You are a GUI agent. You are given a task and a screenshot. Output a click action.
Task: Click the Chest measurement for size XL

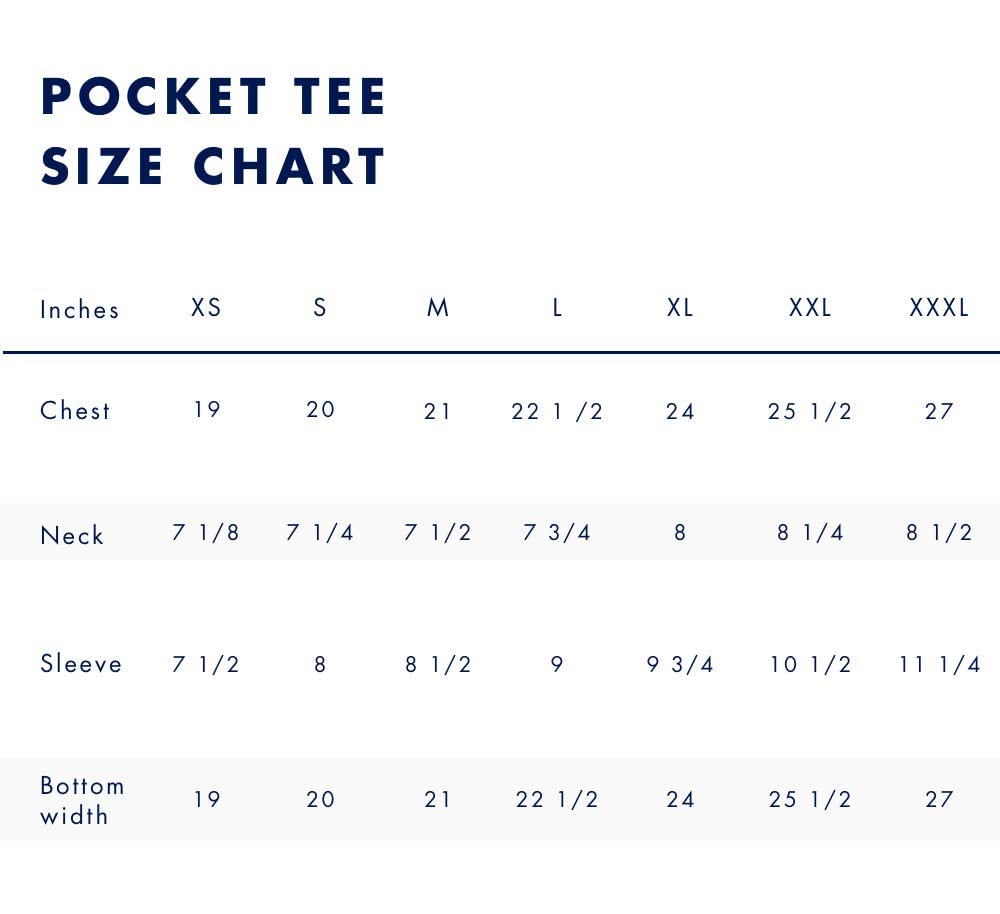680,411
